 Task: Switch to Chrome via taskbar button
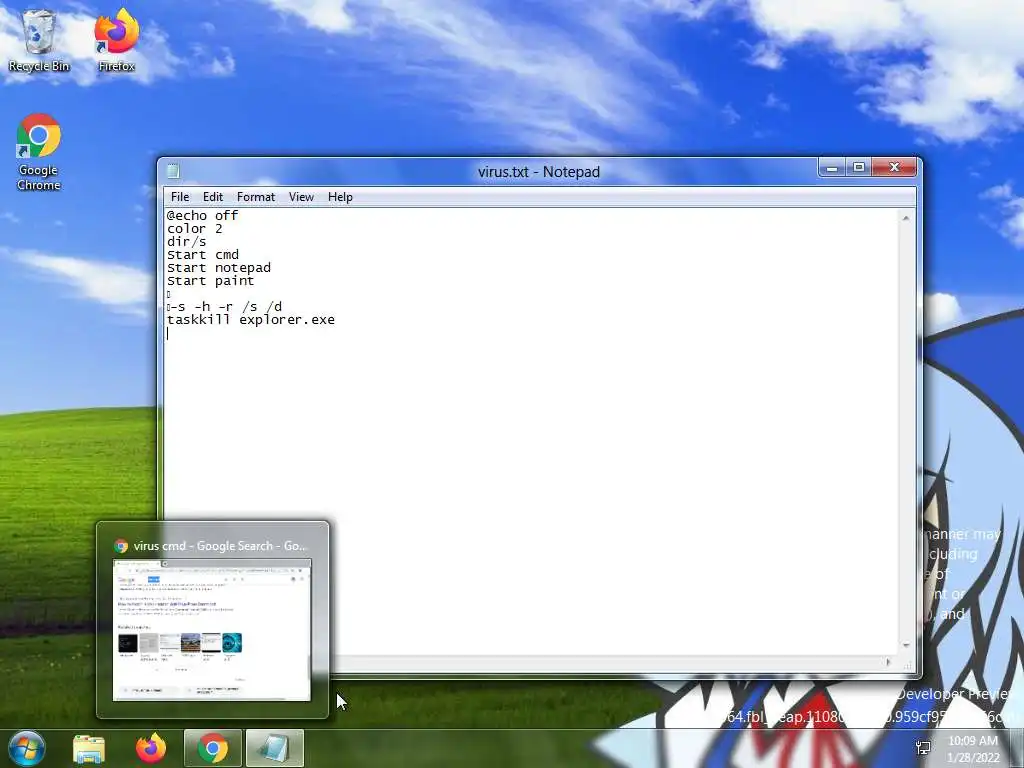(x=212, y=748)
